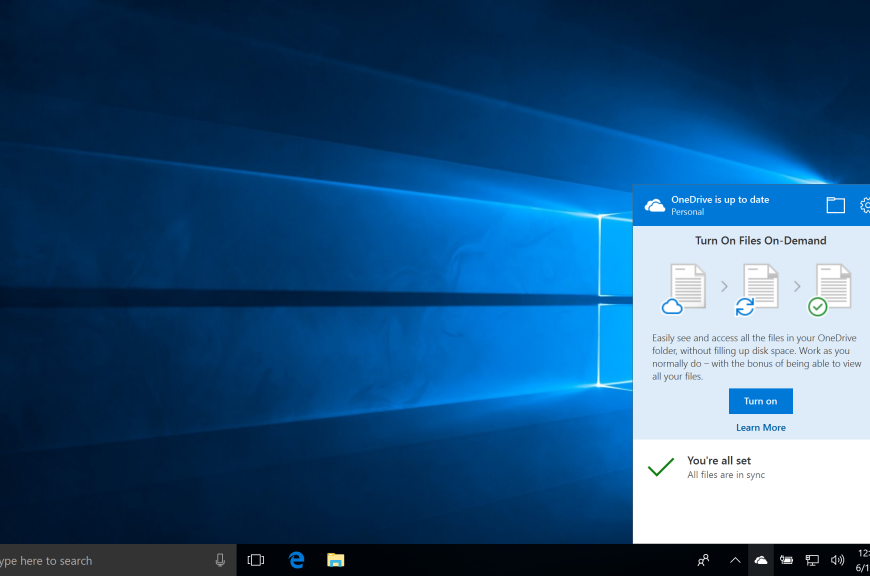Screen dimensions: 870x576
Task: Open File Explorer from the taskbar
Action: point(336,560)
